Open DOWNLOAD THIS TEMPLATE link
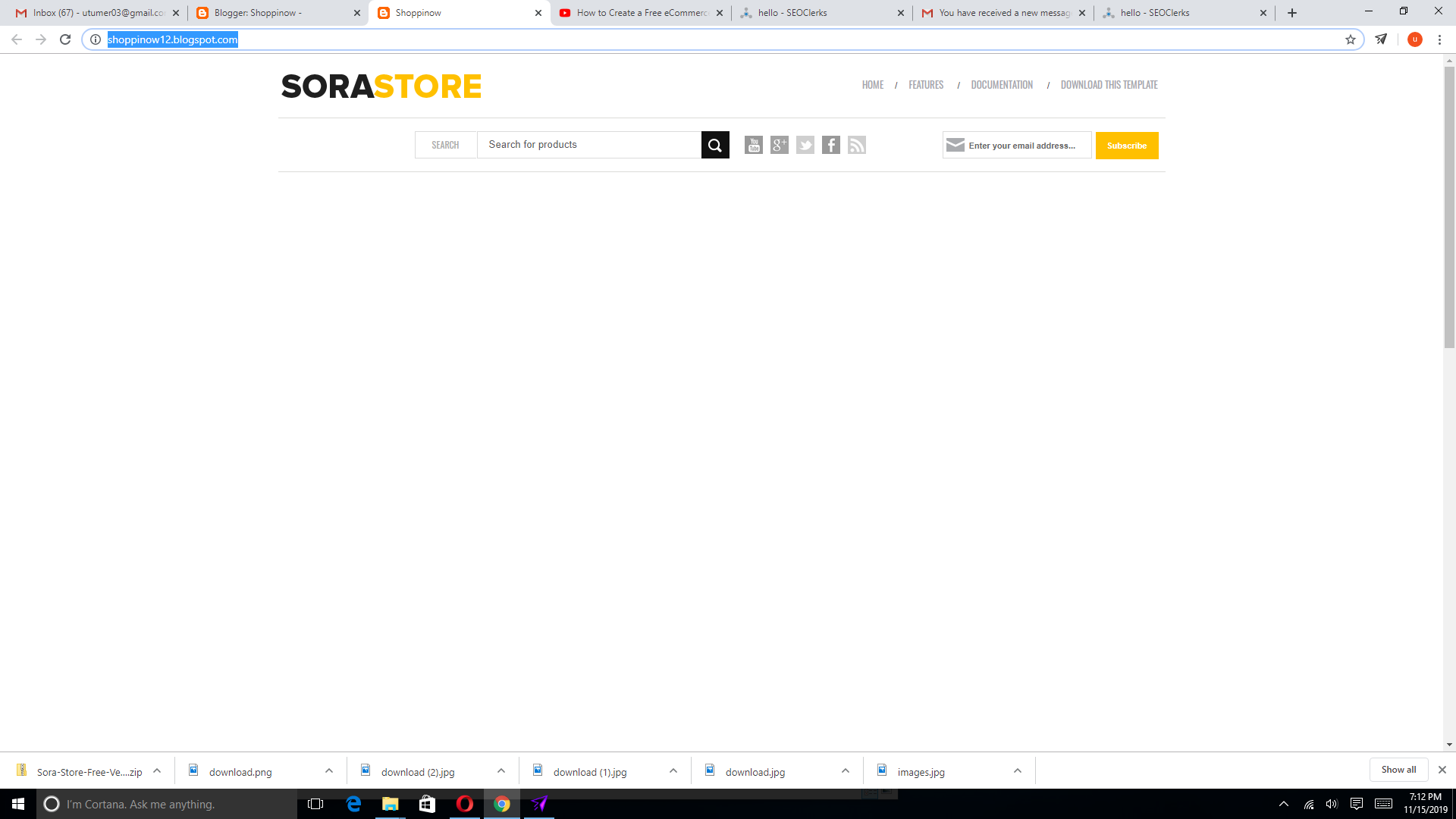Viewport: 1456px width, 819px height. point(1109,84)
